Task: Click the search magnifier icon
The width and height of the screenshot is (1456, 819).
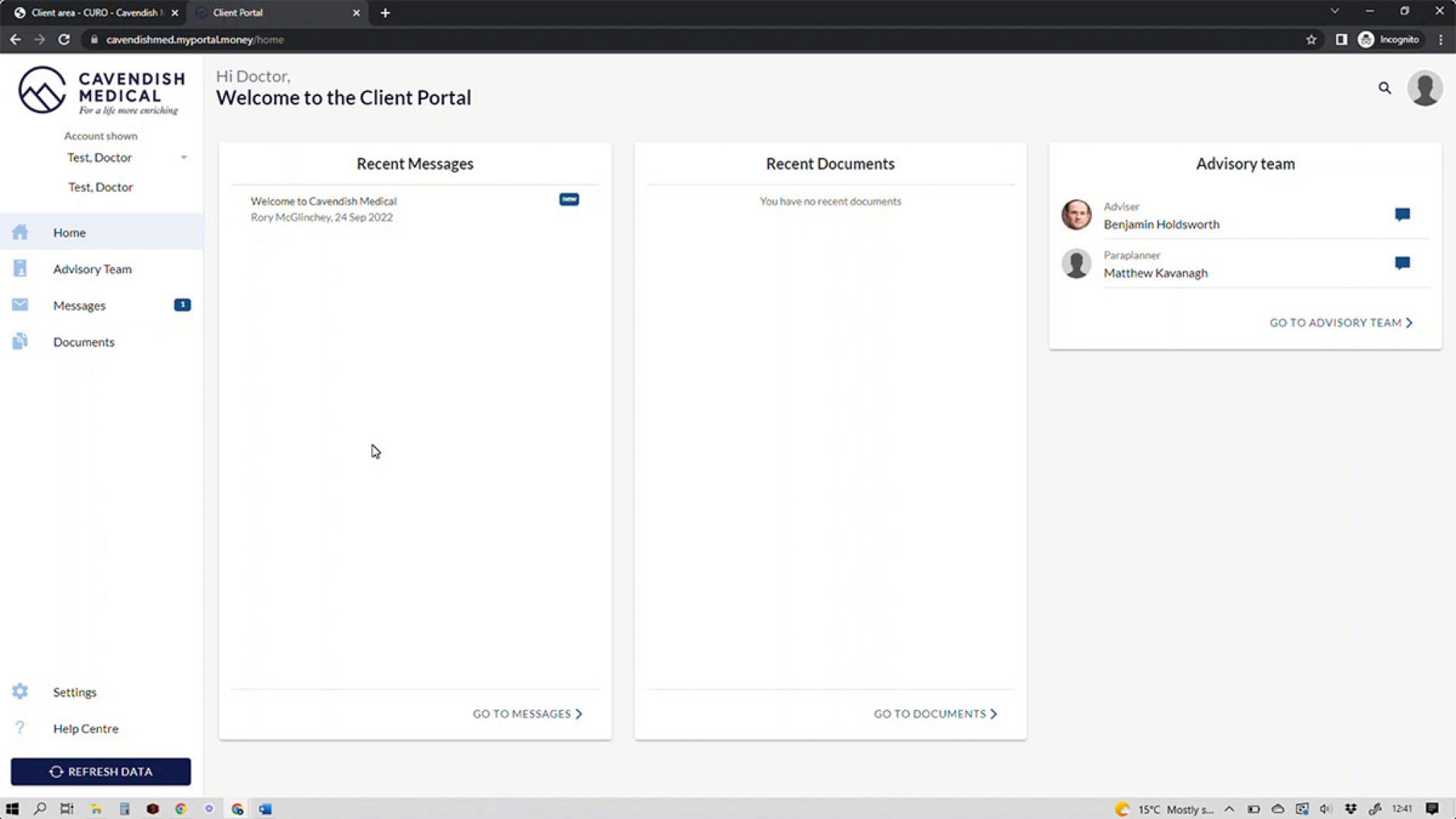Action: tap(1384, 88)
